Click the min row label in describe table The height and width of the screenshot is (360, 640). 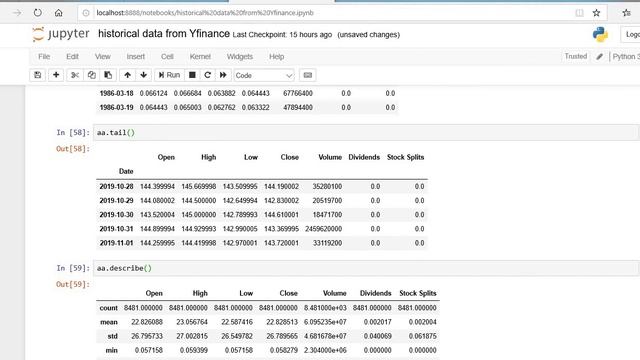click(x=111, y=350)
